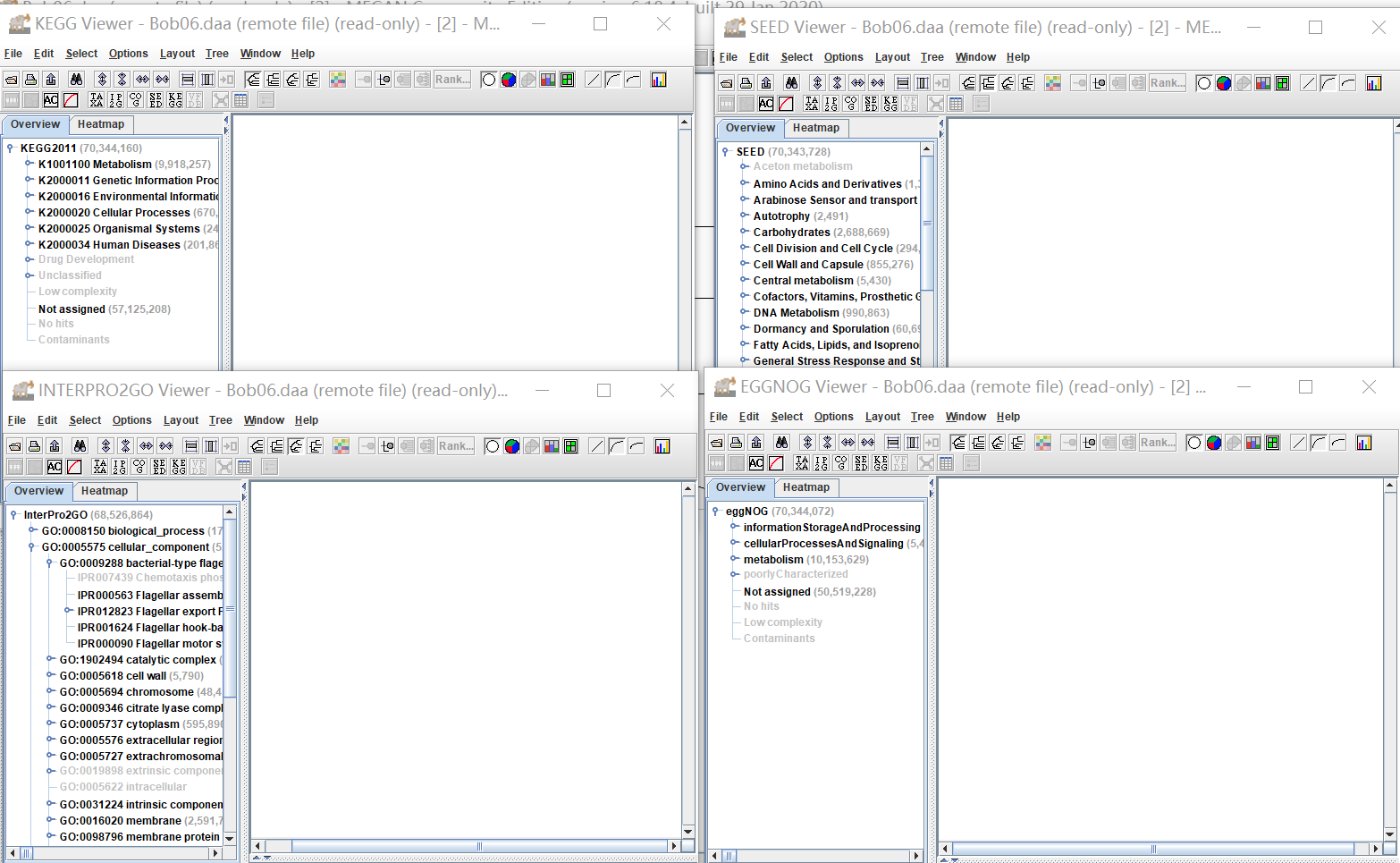Select 'Not assigned' row in eggNOG tree

[x=810, y=591]
